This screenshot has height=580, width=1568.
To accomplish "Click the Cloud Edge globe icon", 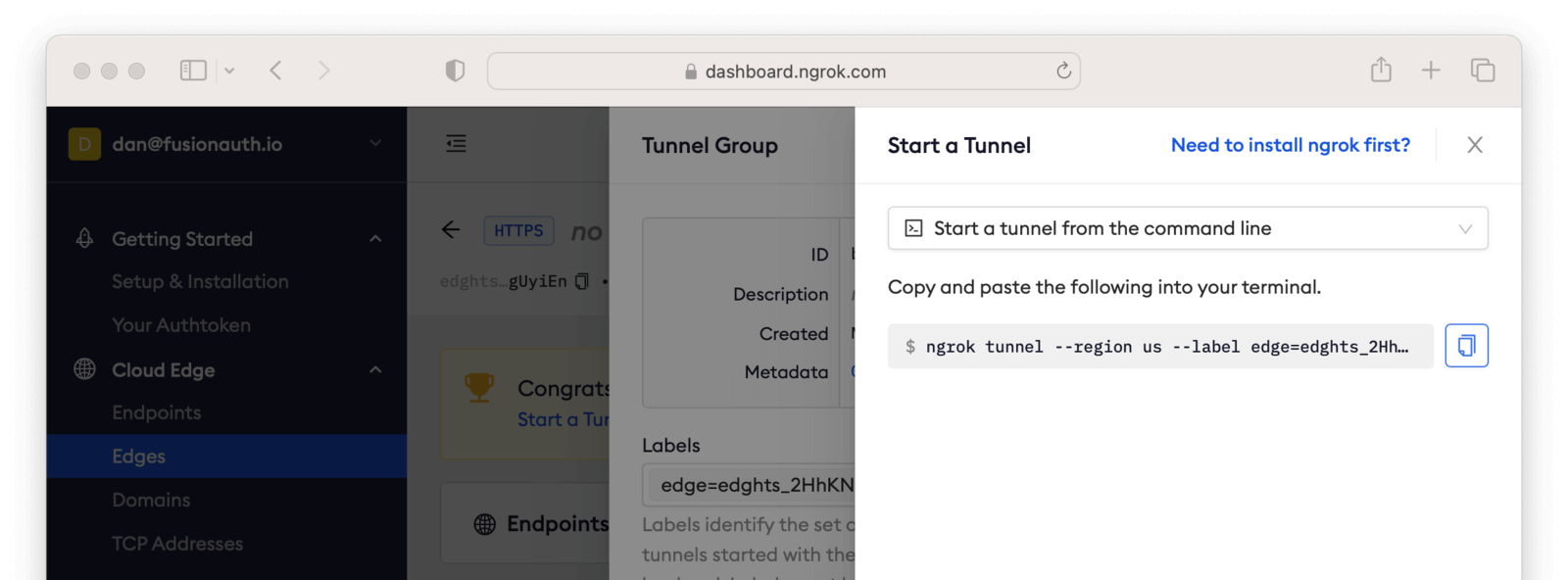I will [84, 369].
